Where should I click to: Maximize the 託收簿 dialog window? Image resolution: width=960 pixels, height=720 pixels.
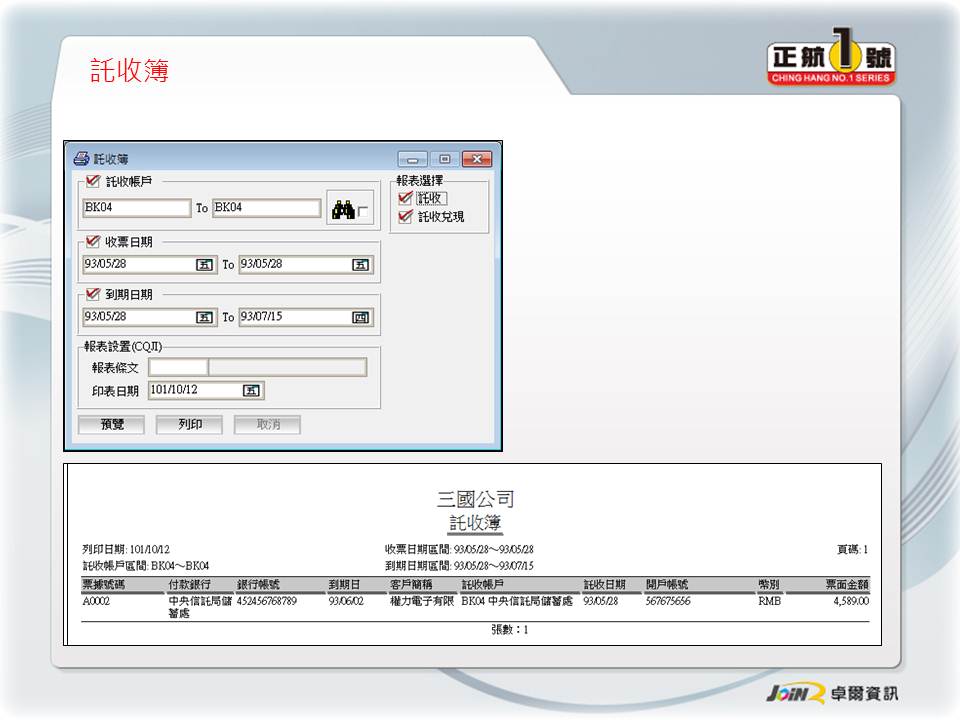[445, 159]
